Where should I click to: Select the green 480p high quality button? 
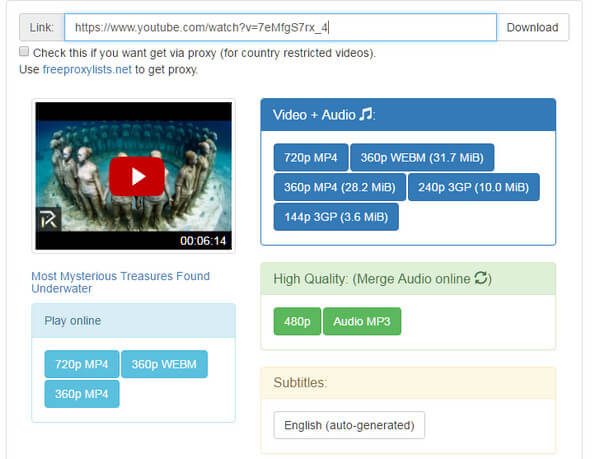(x=297, y=321)
